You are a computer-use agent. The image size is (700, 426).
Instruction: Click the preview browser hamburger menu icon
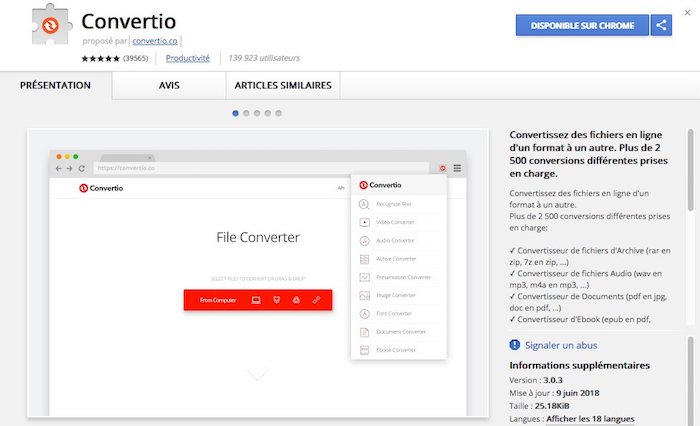tap(457, 168)
